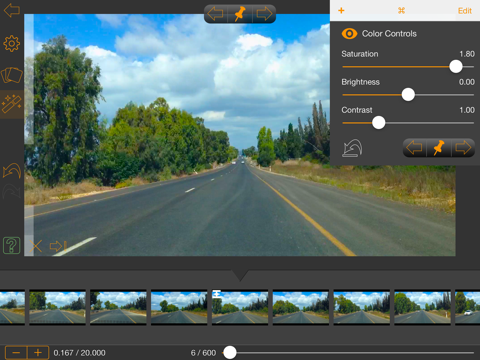This screenshot has width=480, height=360.
Task: Zoom out timeline with minus button
Action: coord(16,353)
